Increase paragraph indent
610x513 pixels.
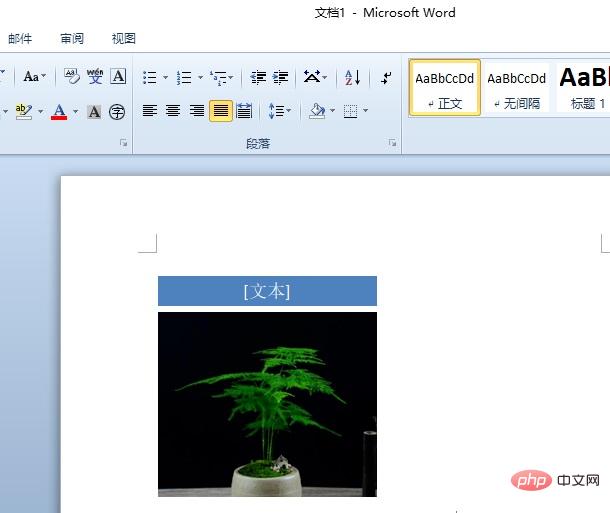point(281,77)
